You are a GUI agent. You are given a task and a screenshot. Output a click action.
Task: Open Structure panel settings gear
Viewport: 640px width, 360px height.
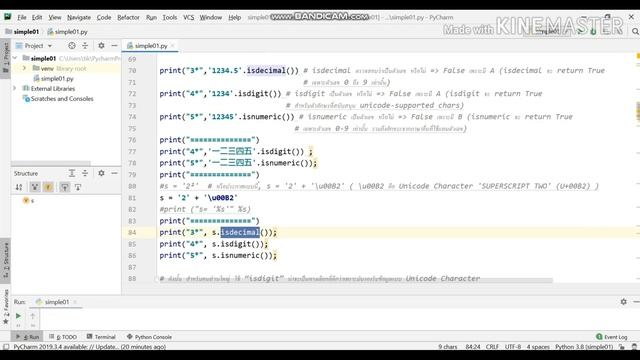[101, 173]
